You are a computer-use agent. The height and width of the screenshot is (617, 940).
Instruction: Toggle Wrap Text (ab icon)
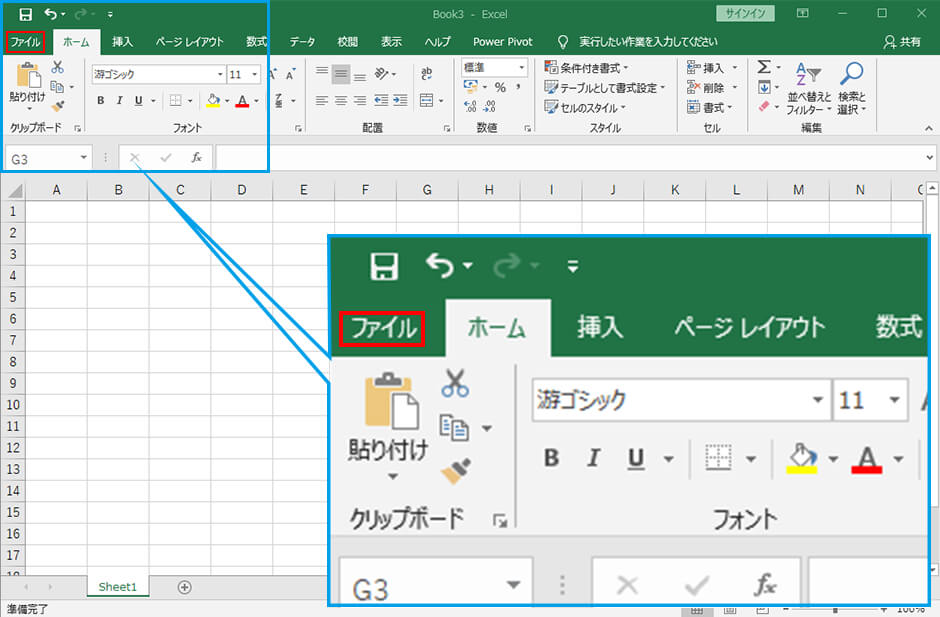[x=426, y=74]
